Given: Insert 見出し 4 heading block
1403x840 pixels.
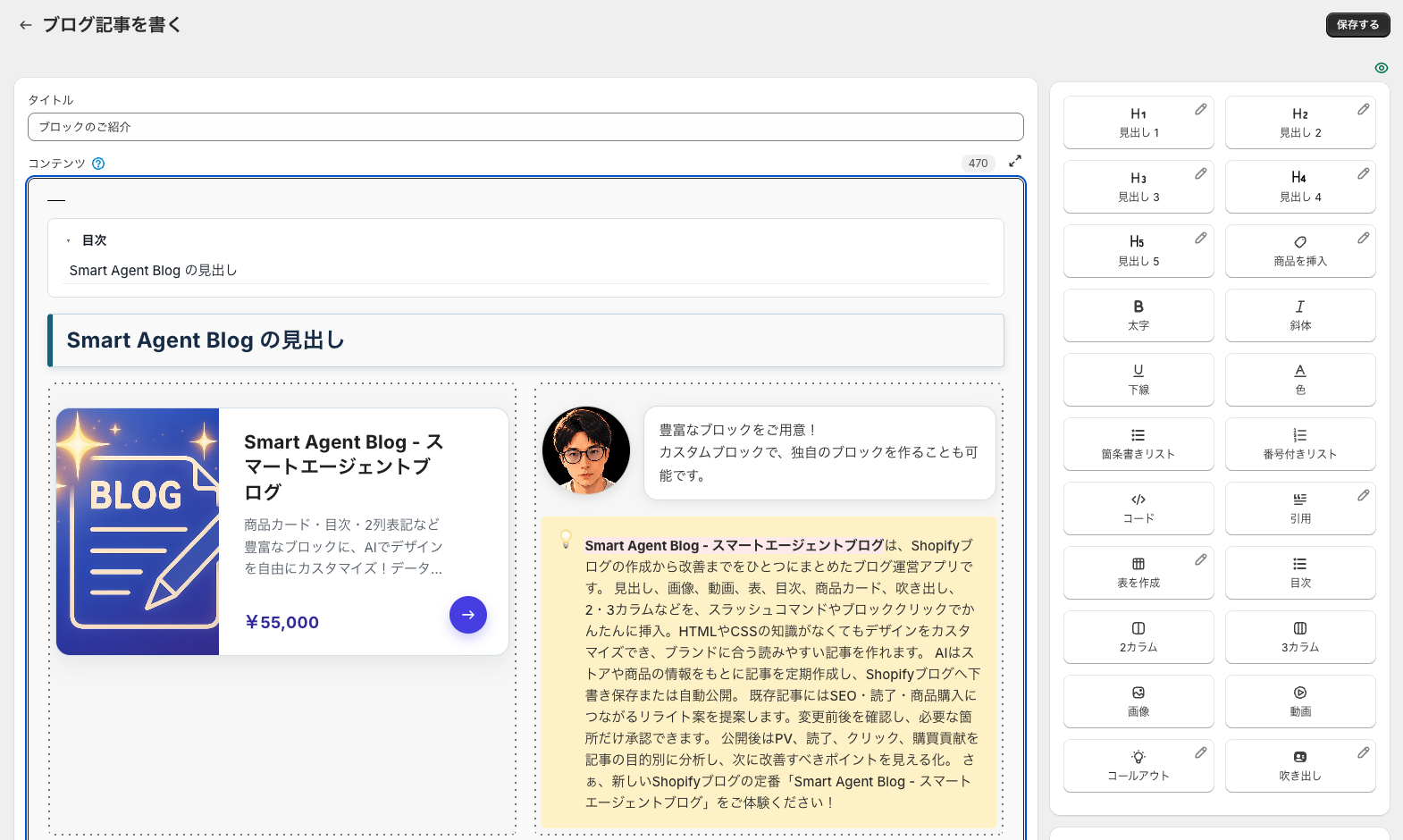Looking at the screenshot, I should pyautogui.click(x=1300, y=187).
